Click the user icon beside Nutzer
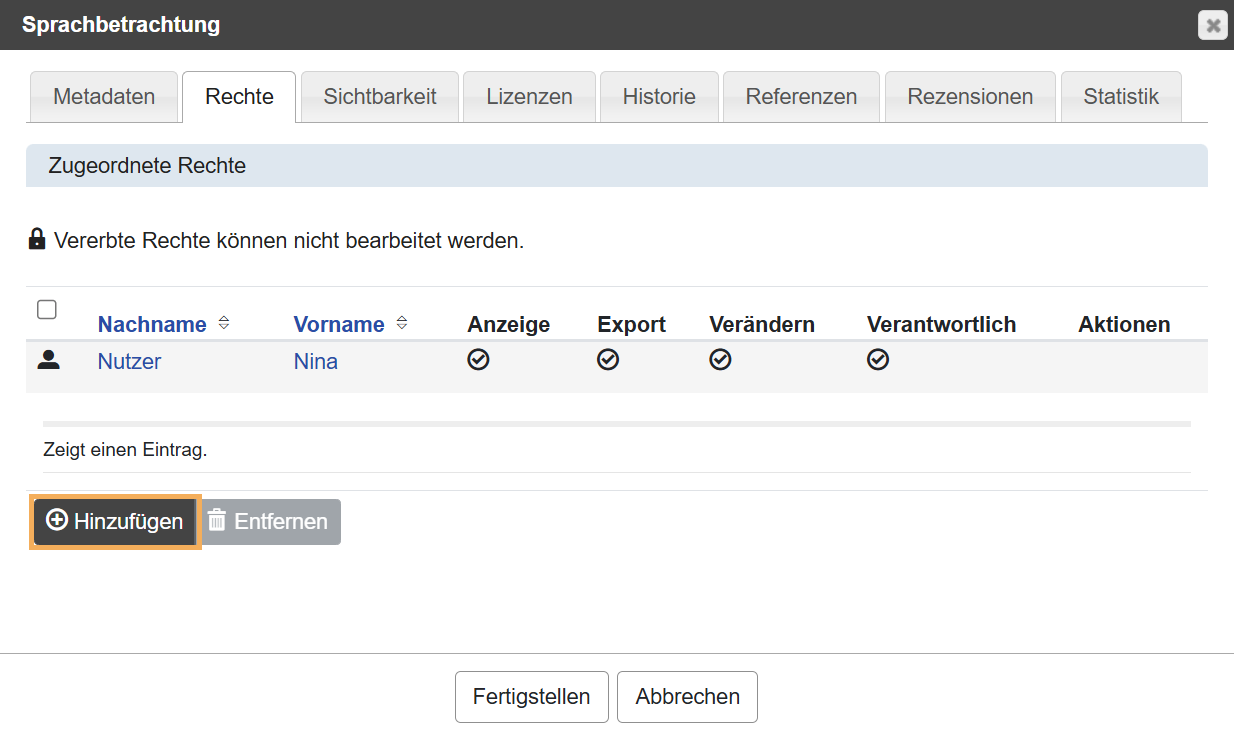Viewport: 1239px width, 736px height. [48, 361]
